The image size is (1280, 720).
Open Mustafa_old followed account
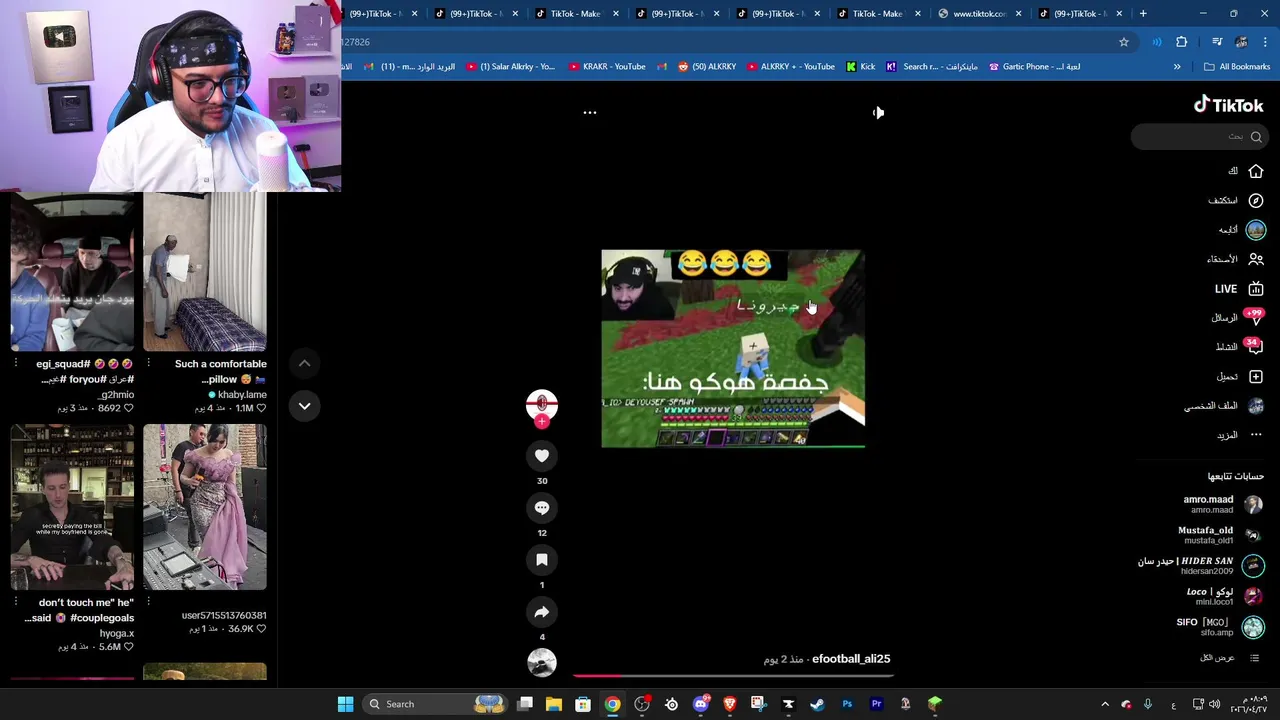pos(1220,535)
